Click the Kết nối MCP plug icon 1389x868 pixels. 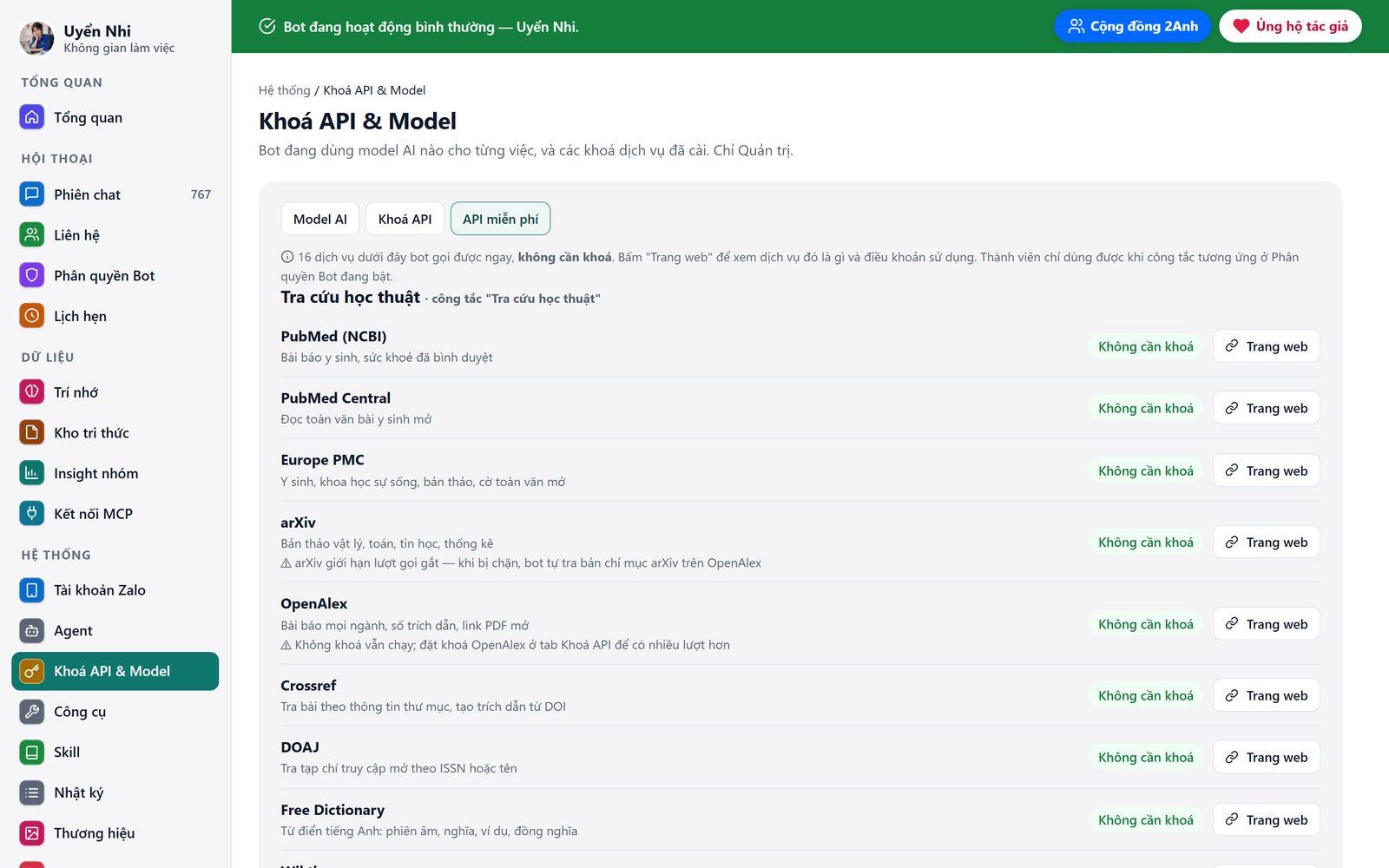click(32, 513)
